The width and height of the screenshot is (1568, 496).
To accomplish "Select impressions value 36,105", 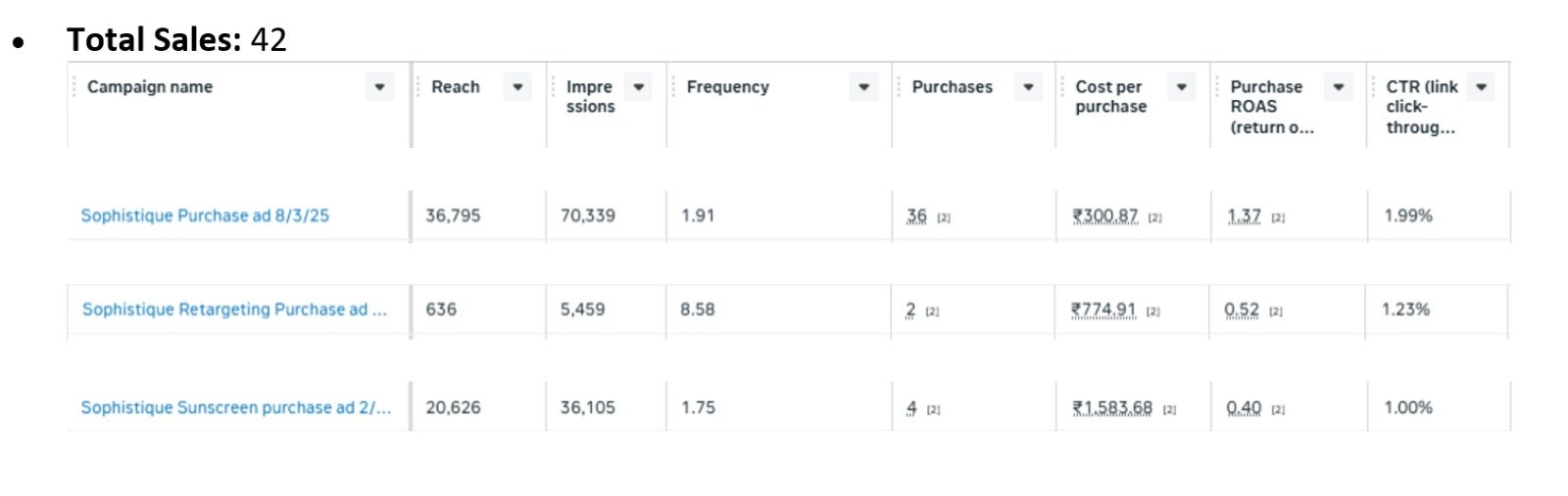I will (x=588, y=408).
